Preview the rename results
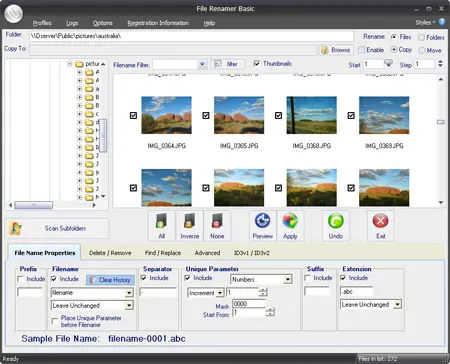This screenshot has width=450, height=364. point(263,226)
